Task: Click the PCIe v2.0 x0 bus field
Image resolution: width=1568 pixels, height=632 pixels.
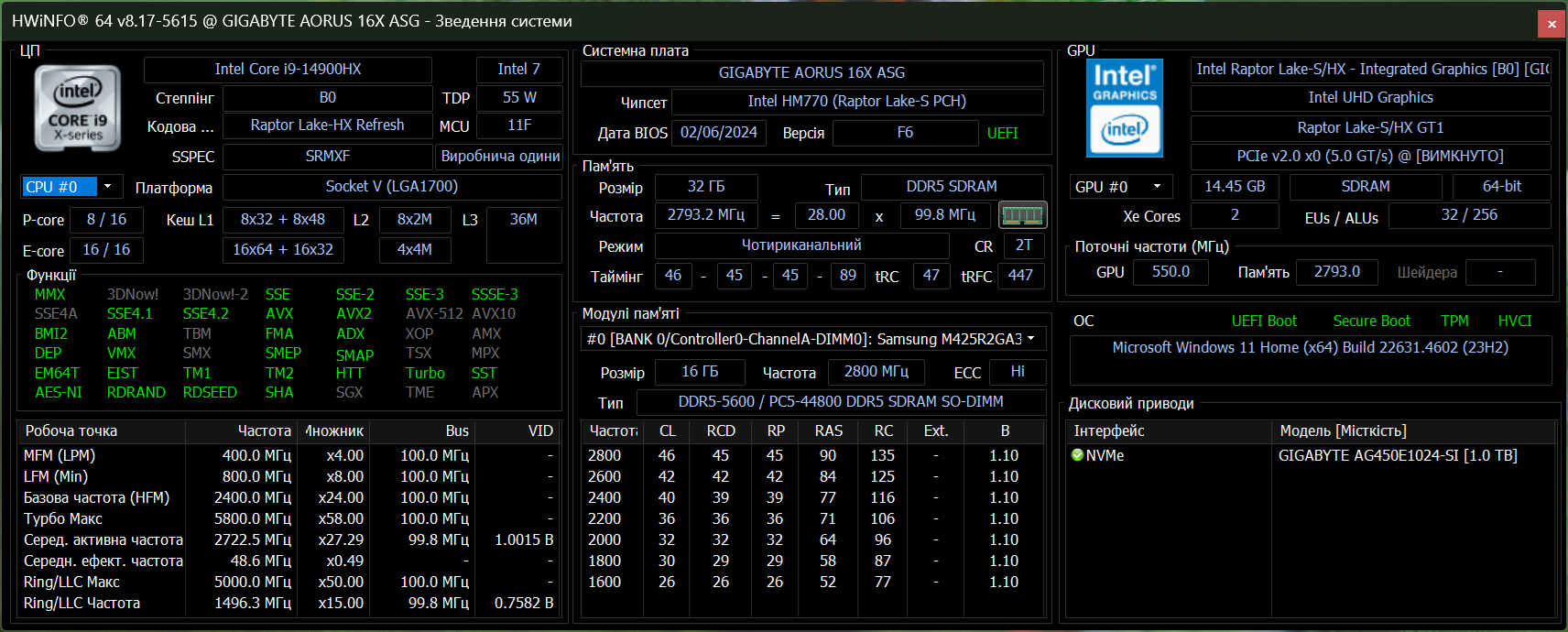Action: tap(1370, 157)
